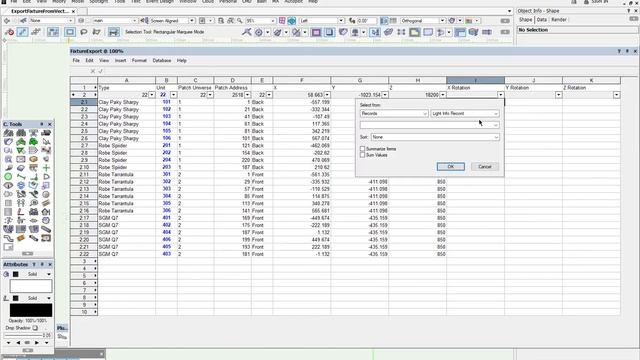This screenshot has width=640, height=360.
Task: Click Unrestricted Interactive Scaling mode icon
Action: point(36,32)
